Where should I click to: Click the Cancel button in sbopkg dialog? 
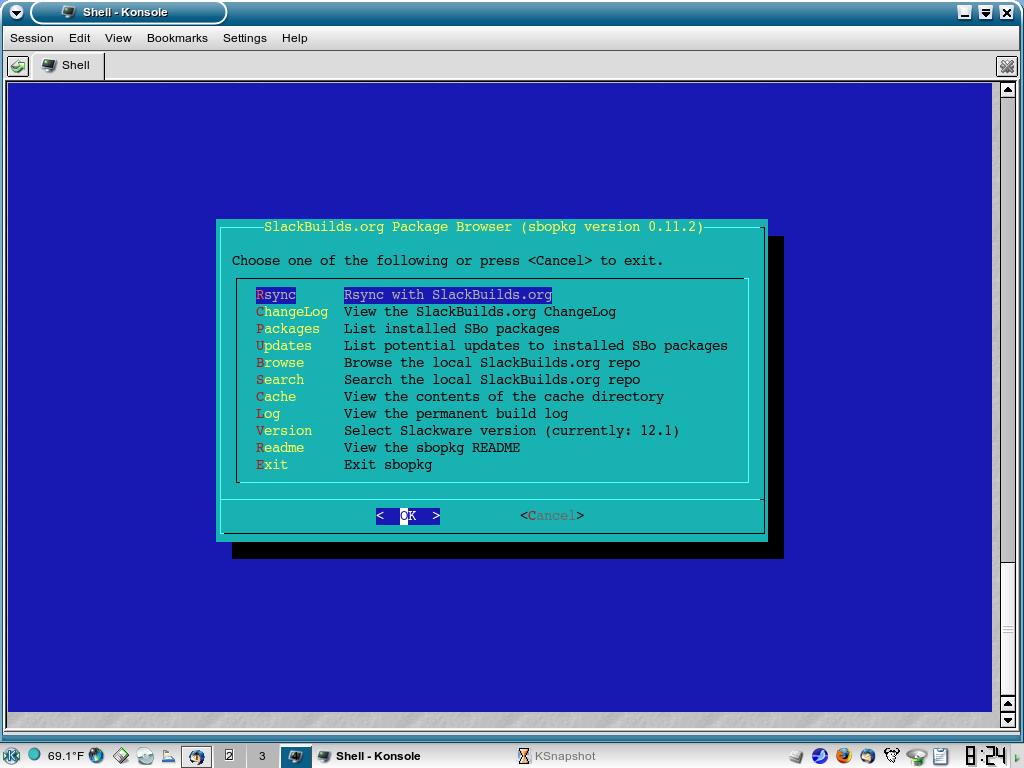[x=552, y=516]
